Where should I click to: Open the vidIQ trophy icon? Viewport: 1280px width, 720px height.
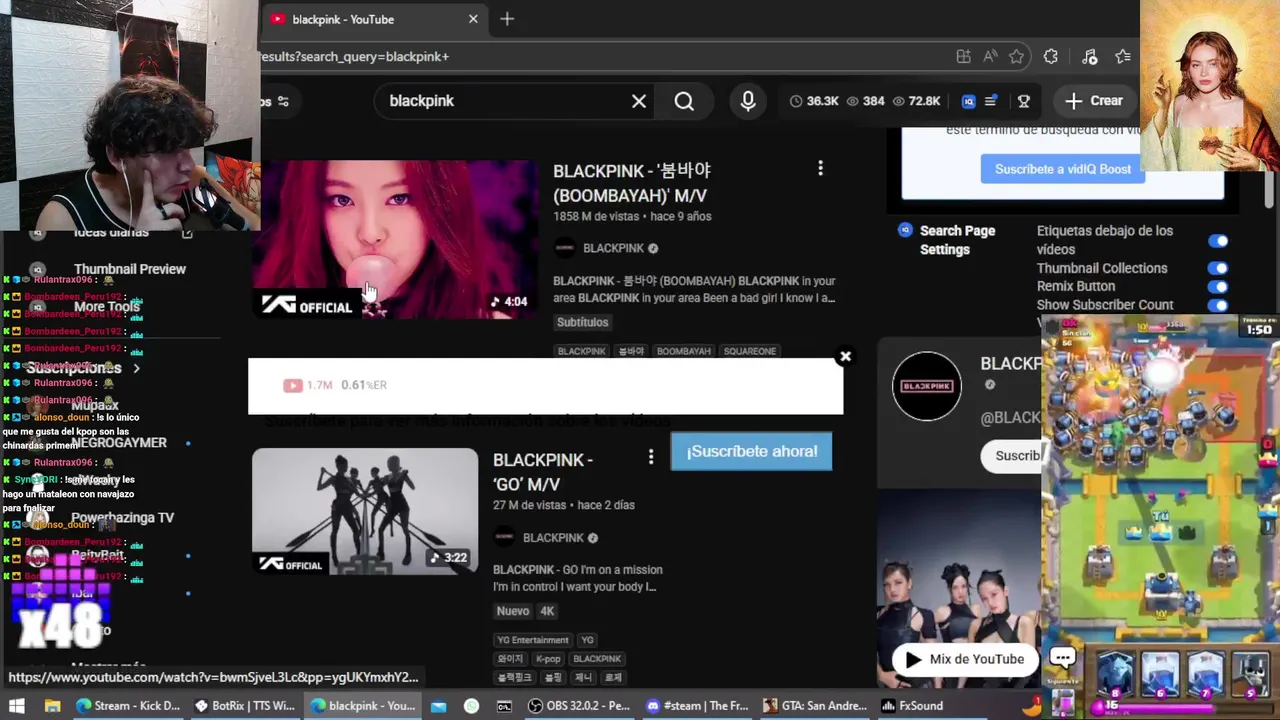pyautogui.click(x=1024, y=101)
